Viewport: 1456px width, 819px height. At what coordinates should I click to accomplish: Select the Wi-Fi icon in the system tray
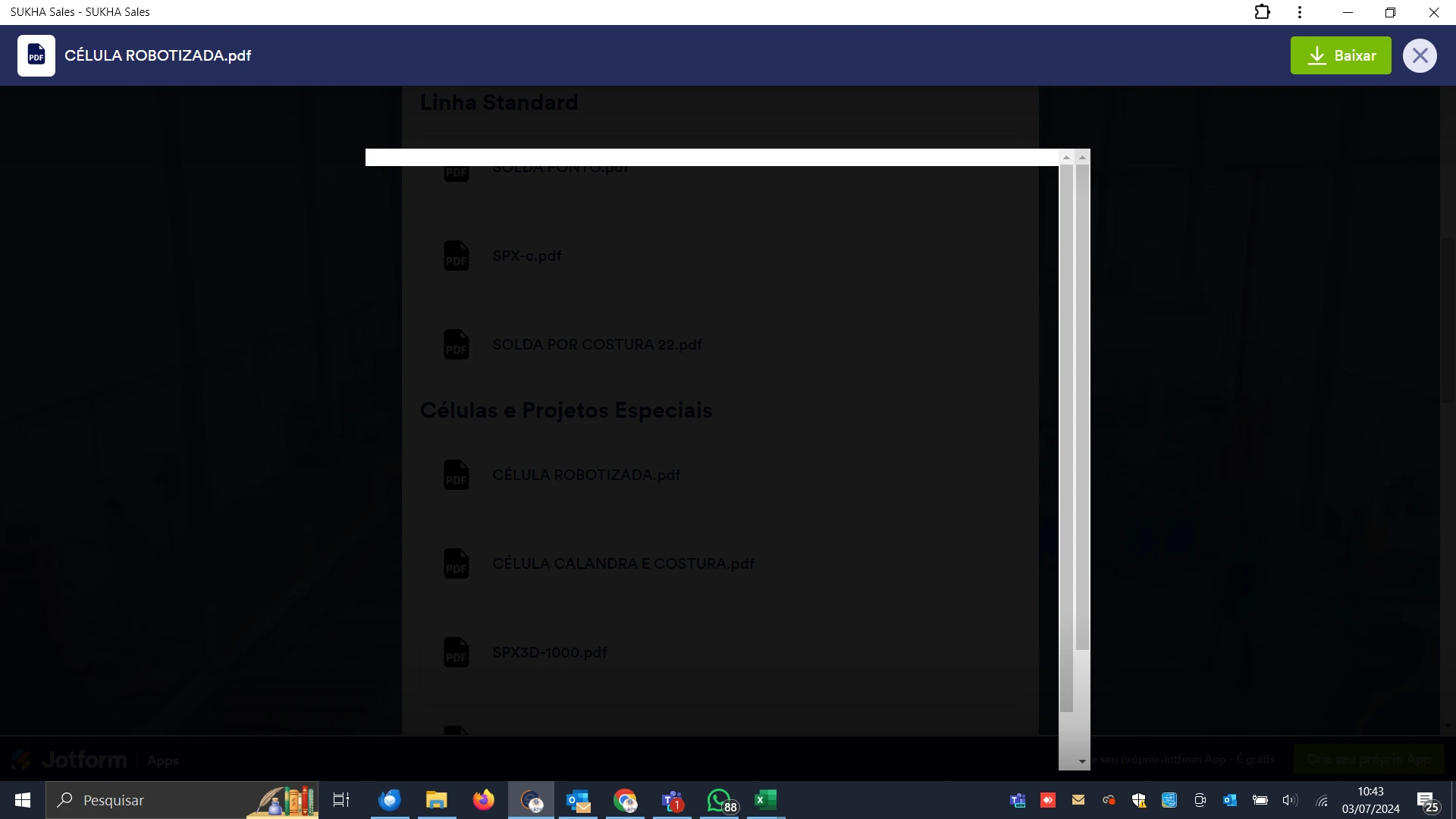1322,800
